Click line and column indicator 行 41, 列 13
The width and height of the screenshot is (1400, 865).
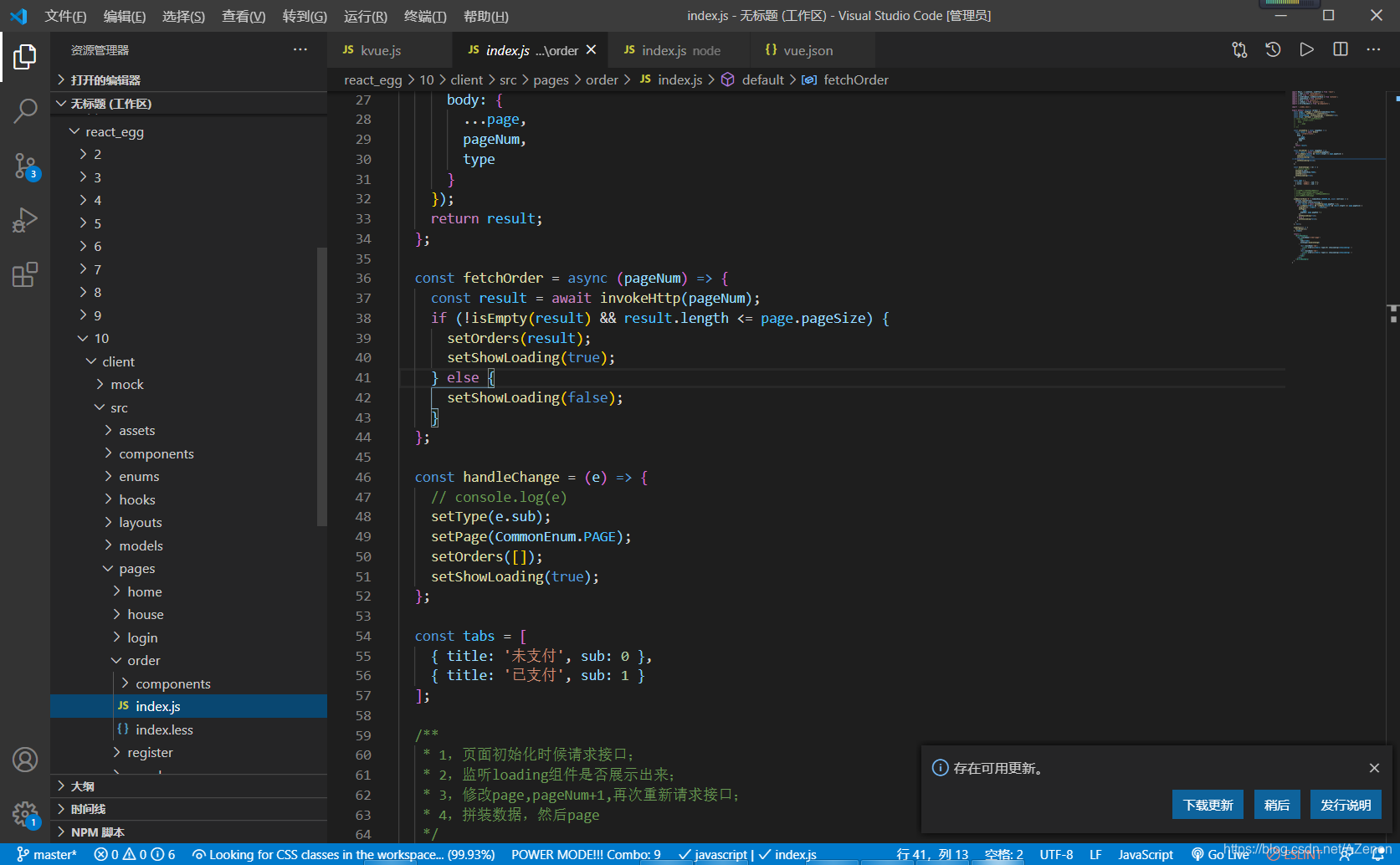[931, 854]
